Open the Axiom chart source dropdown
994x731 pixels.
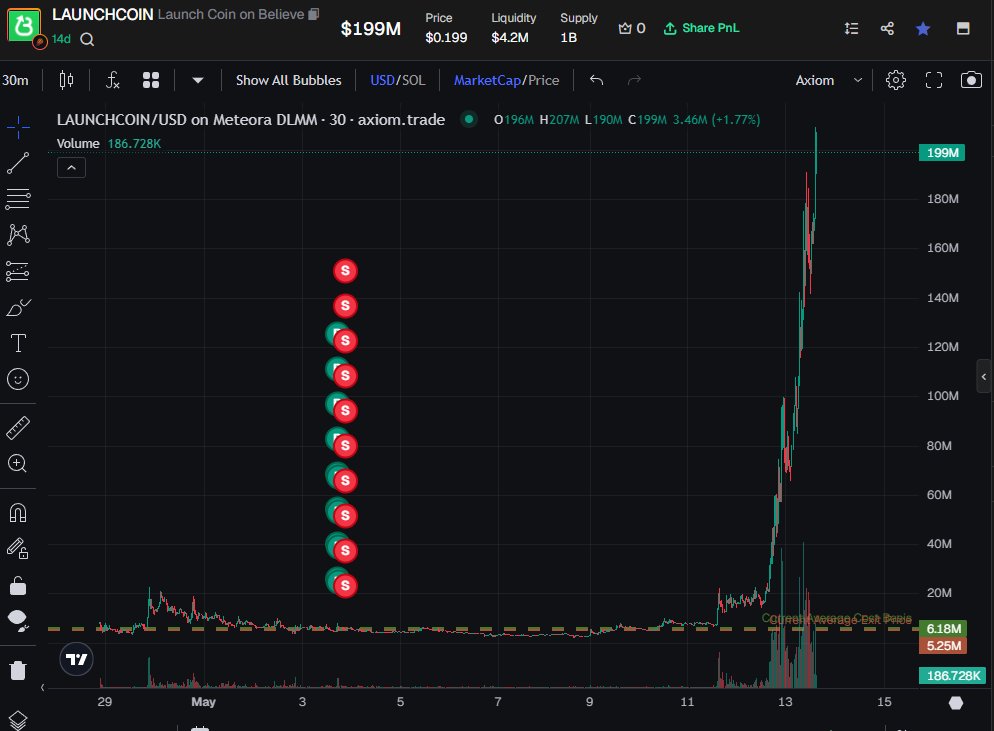click(x=829, y=80)
